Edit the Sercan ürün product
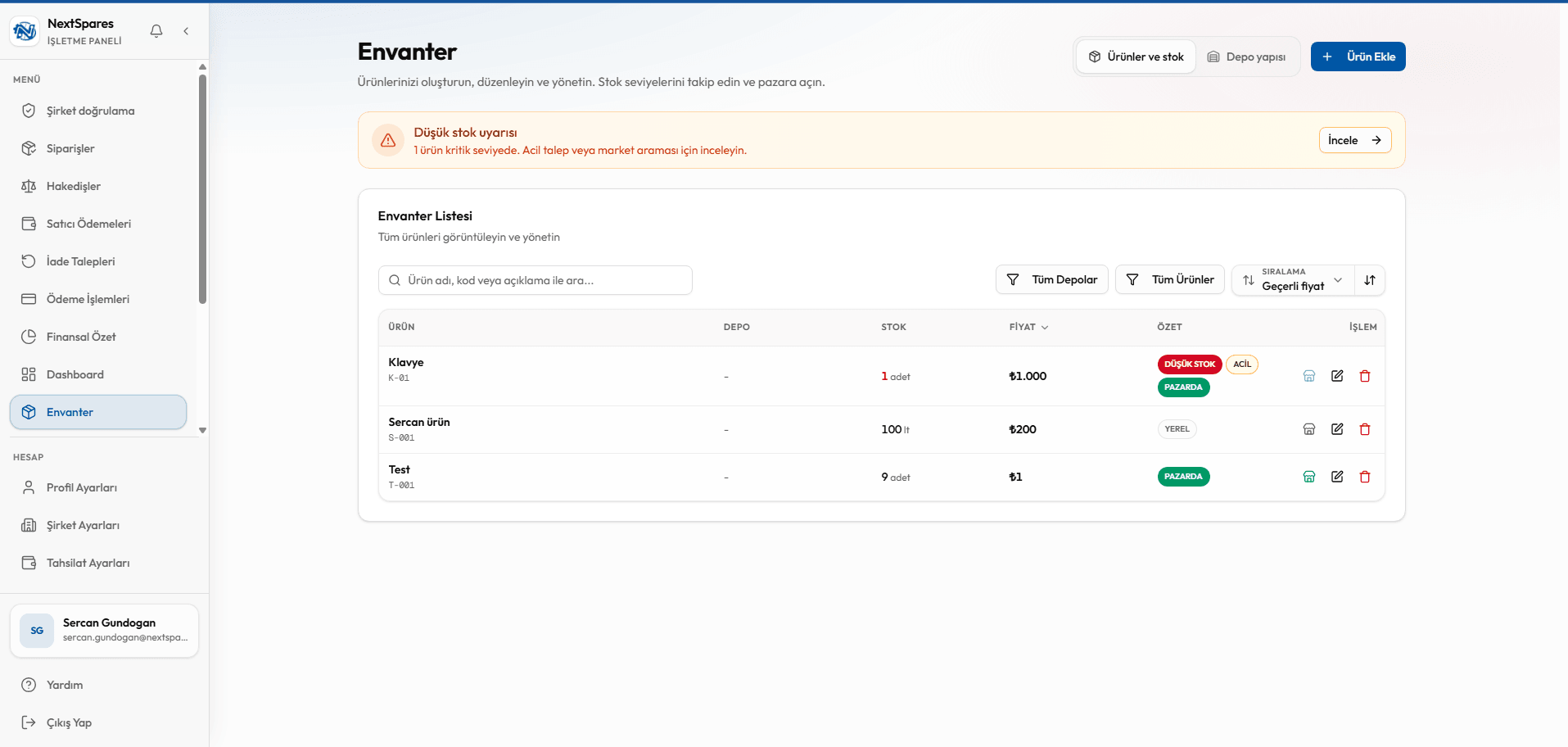Viewport: 1568px width, 747px height. coord(1337,429)
